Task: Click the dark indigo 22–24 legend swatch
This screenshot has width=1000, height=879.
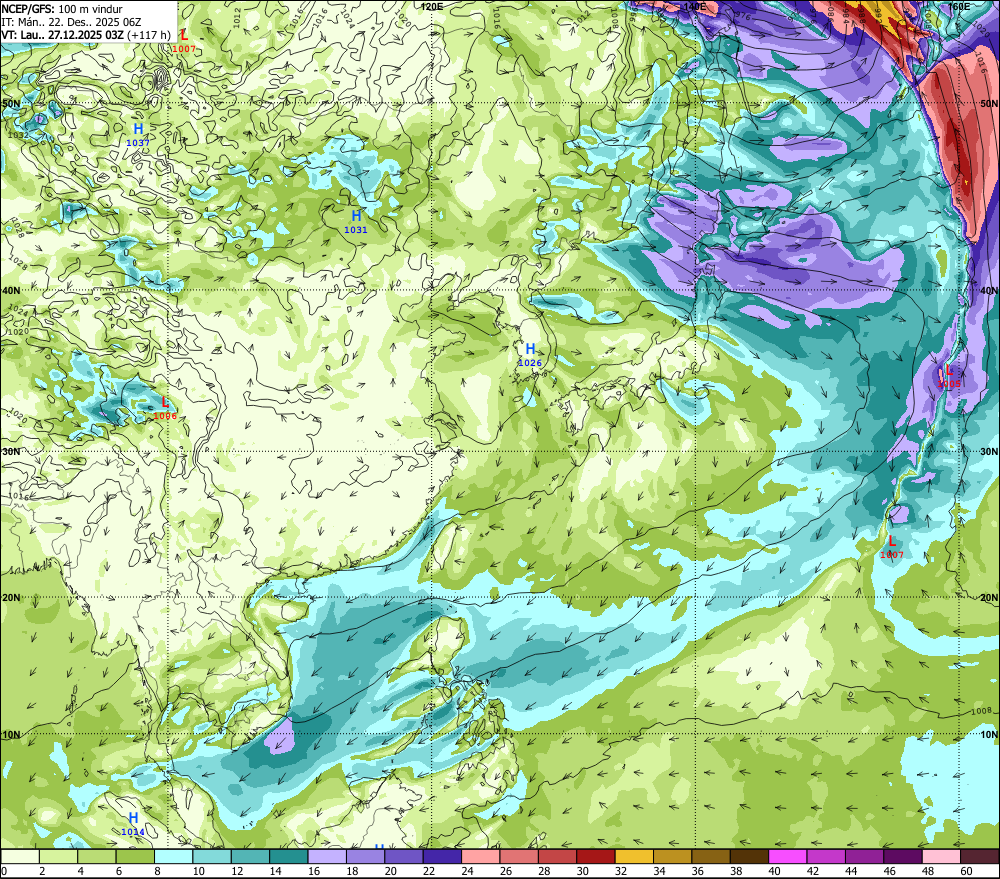Action: coord(443,857)
